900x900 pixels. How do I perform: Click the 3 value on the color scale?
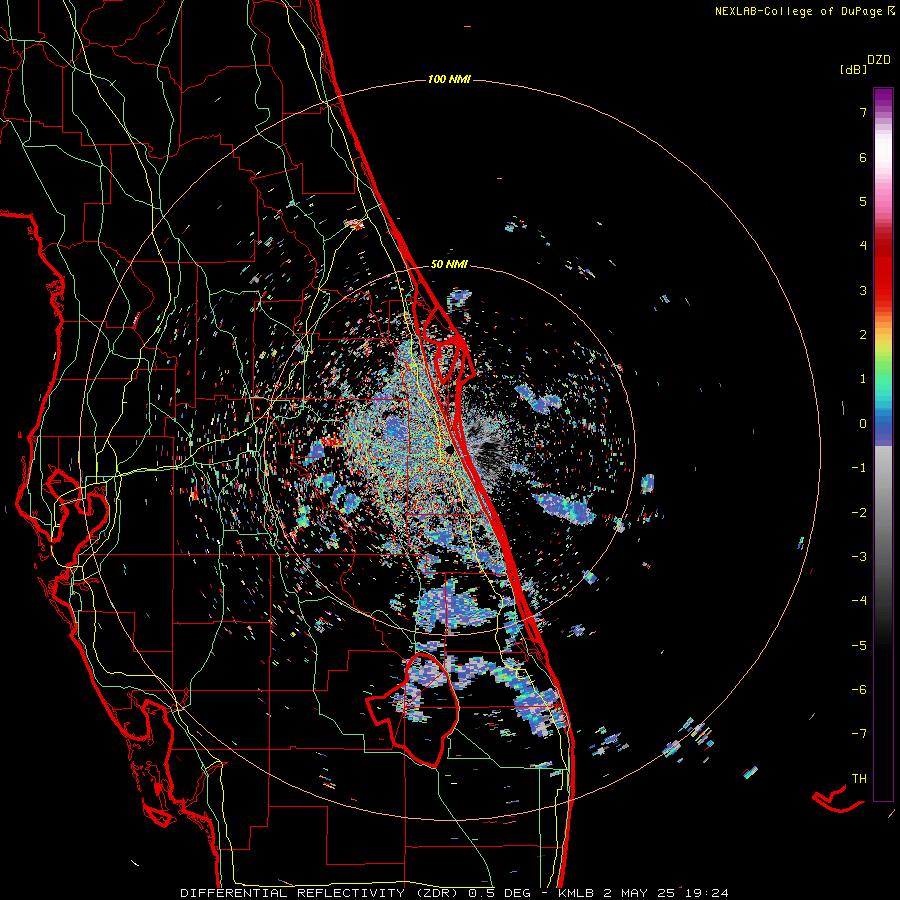pos(863,290)
